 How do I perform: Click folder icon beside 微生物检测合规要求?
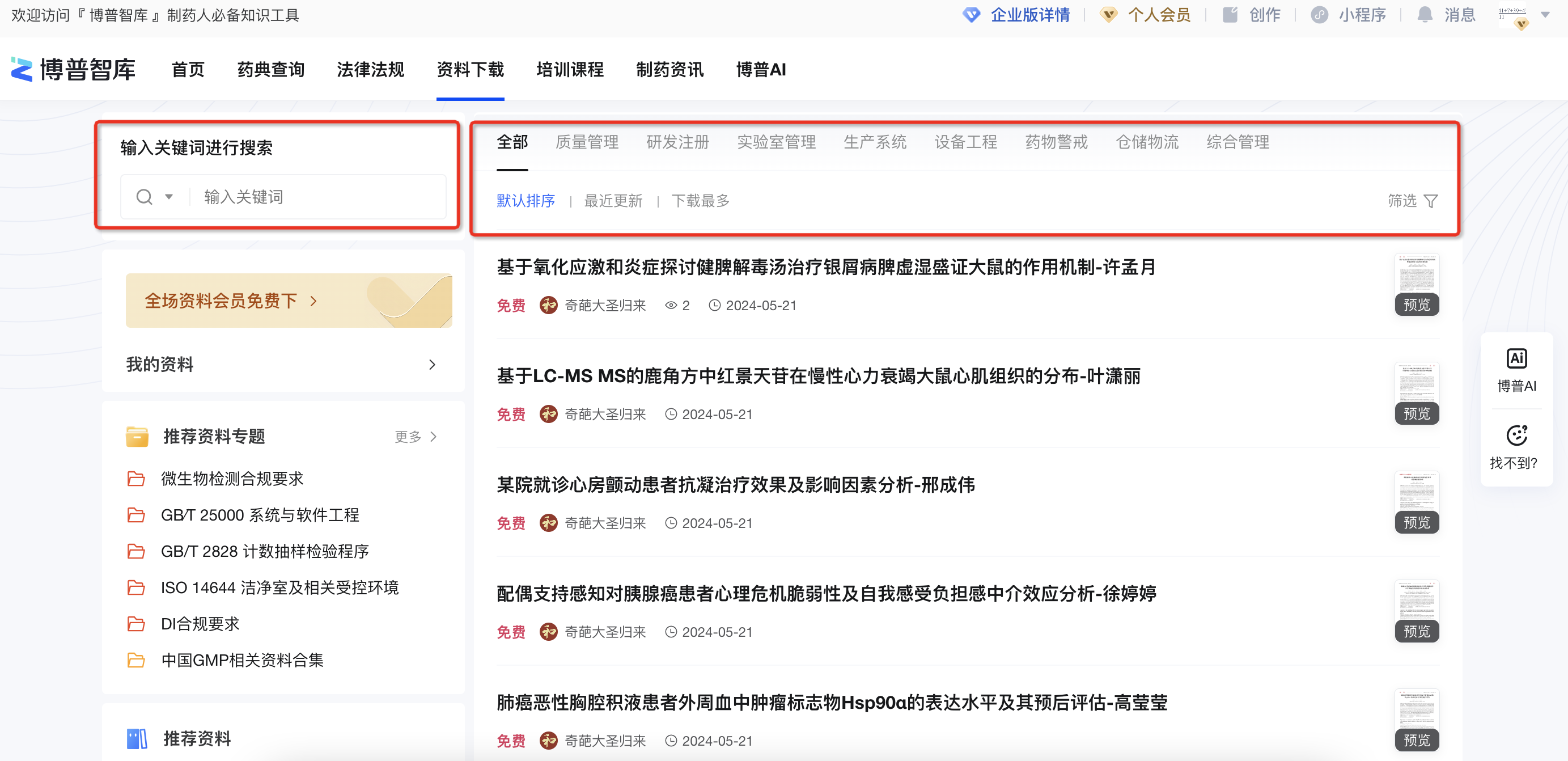135,479
